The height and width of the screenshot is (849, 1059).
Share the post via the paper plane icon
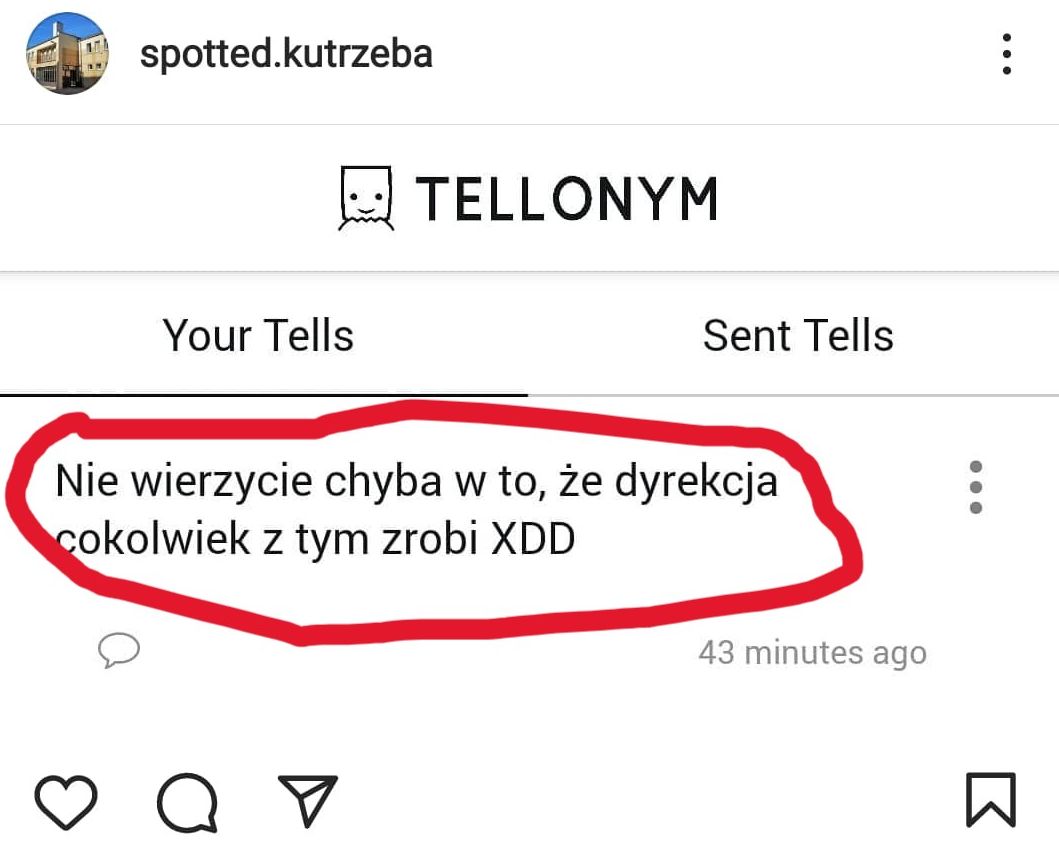pos(308,798)
